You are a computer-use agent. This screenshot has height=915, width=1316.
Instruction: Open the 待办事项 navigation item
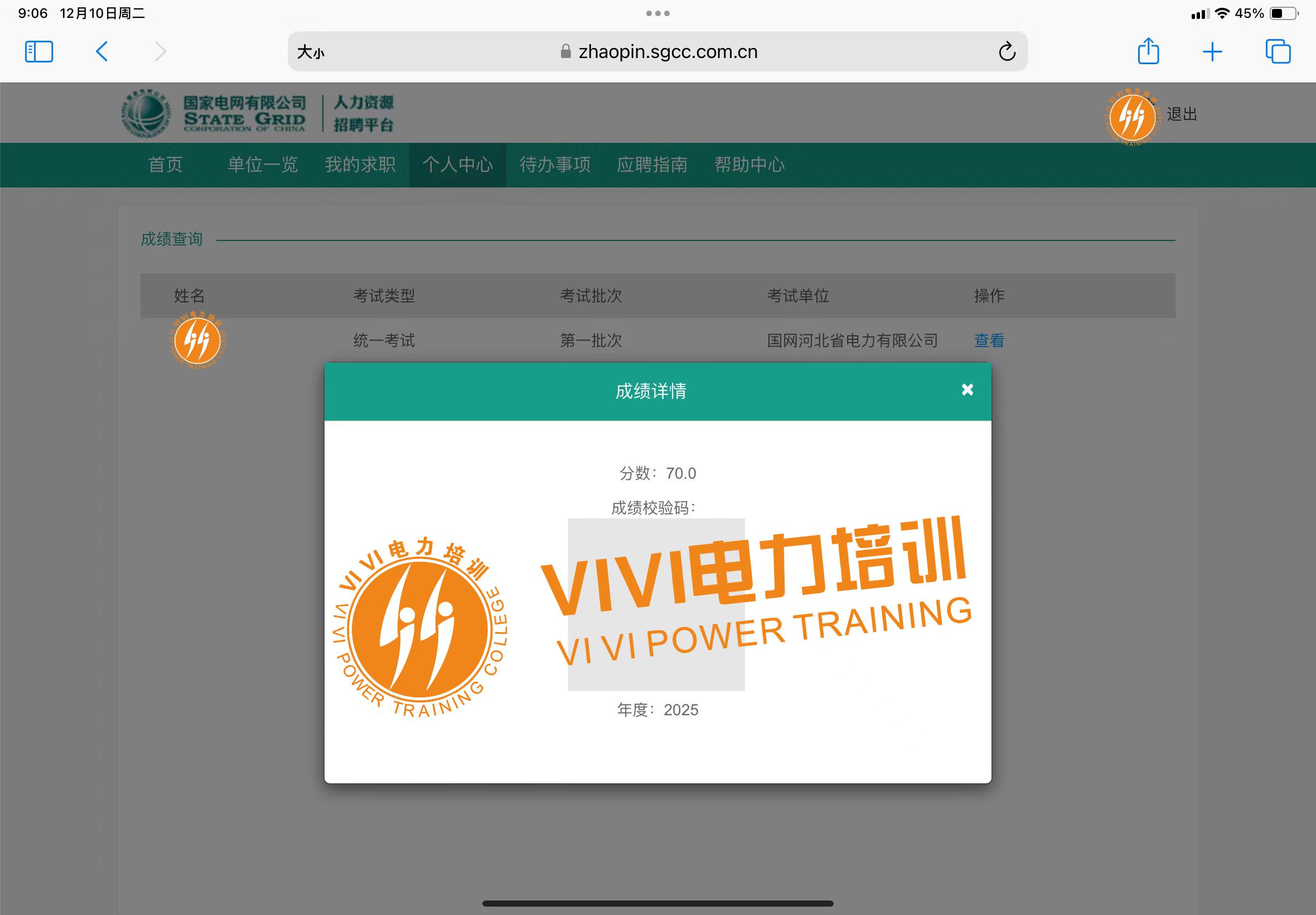tap(555, 165)
